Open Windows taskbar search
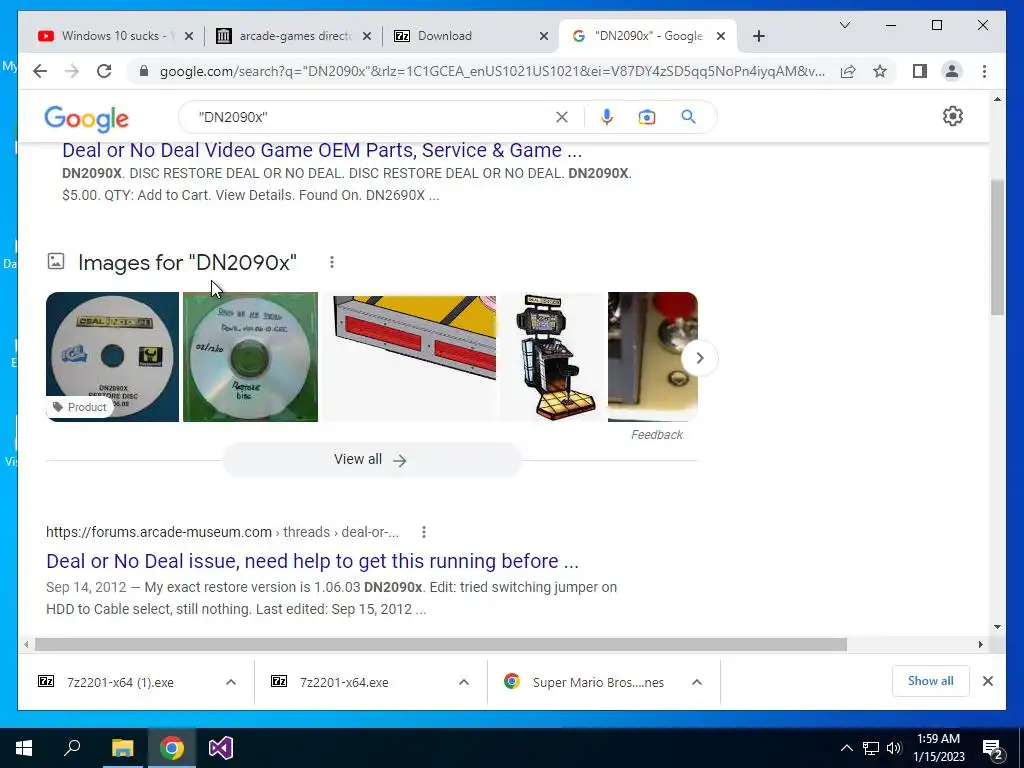 point(72,748)
